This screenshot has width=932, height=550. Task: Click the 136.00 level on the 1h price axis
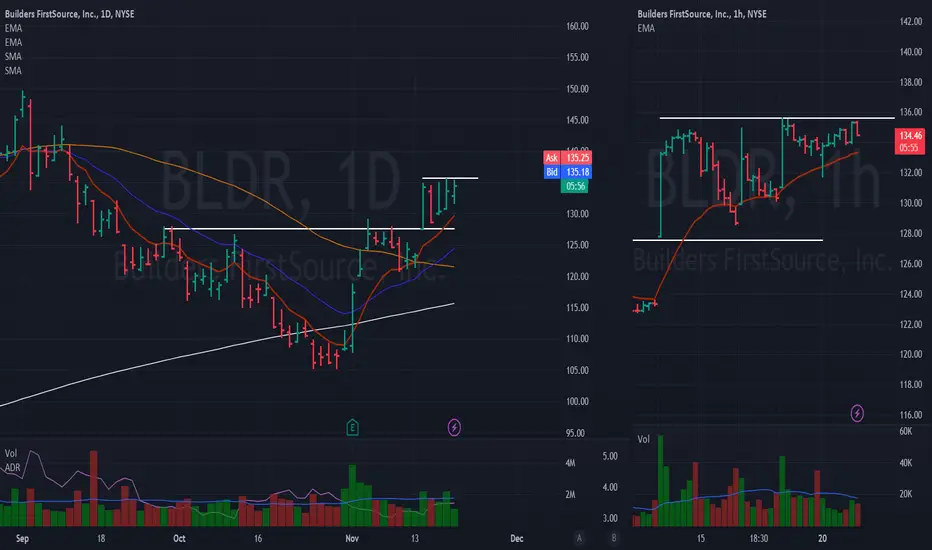911,112
